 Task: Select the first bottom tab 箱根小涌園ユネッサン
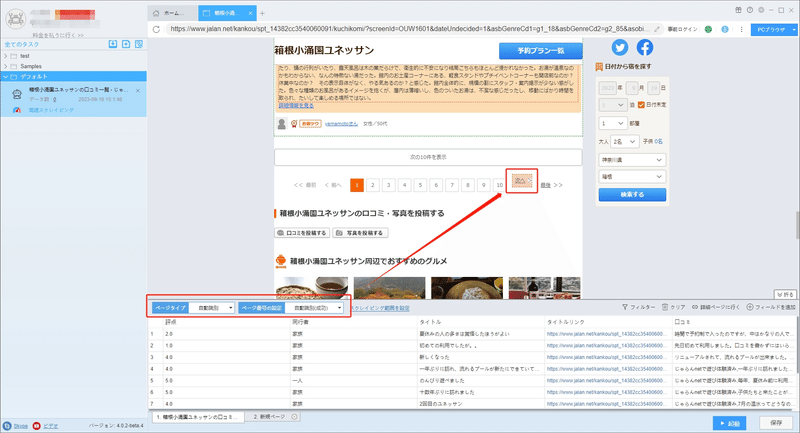[x=196, y=417]
